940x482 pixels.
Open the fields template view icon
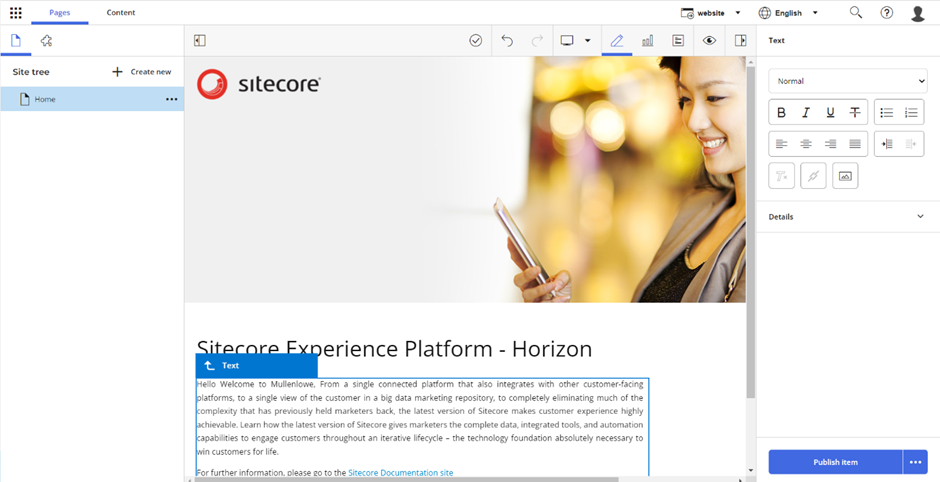coord(678,41)
